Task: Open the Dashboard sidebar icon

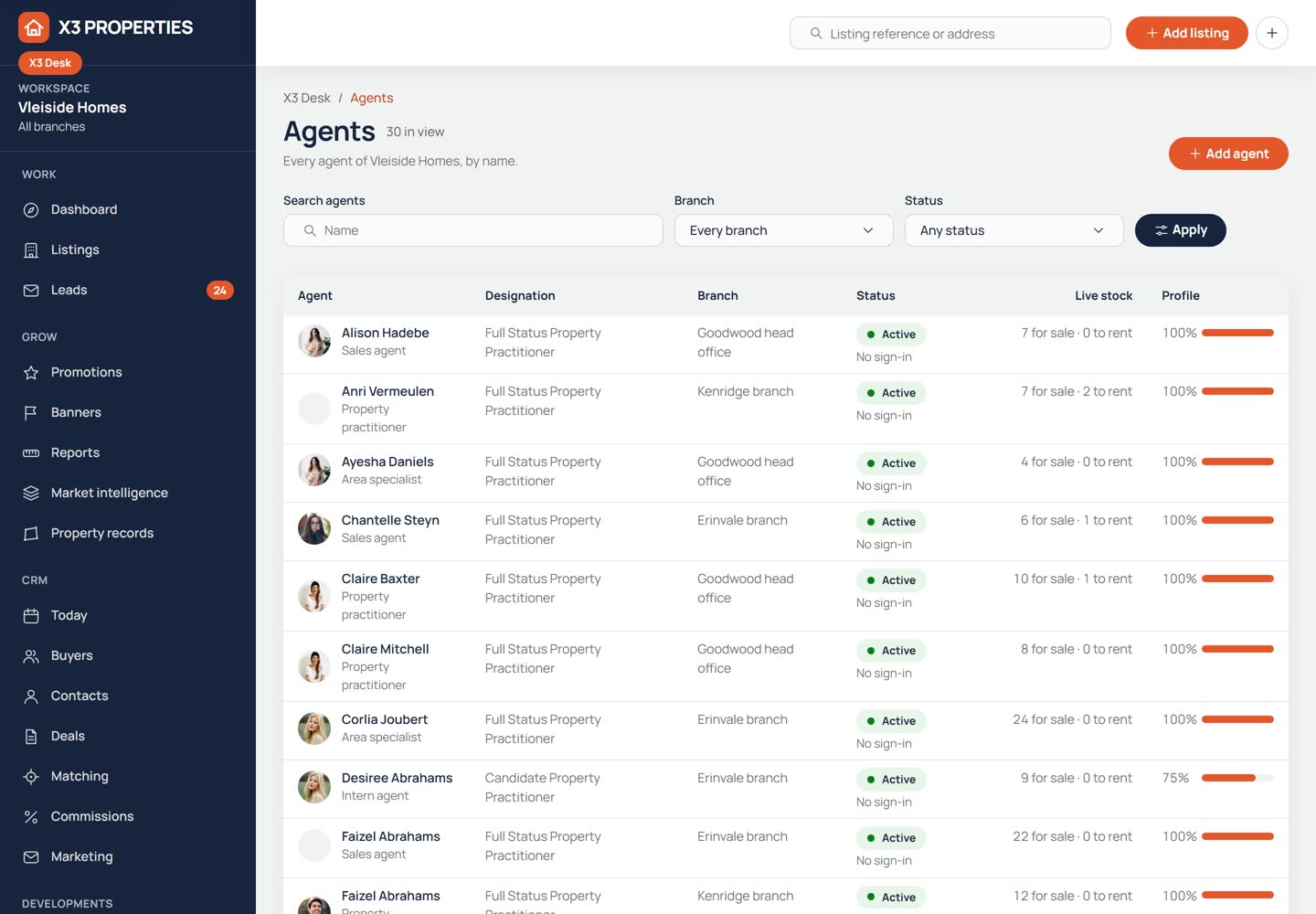Action: (x=31, y=210)
